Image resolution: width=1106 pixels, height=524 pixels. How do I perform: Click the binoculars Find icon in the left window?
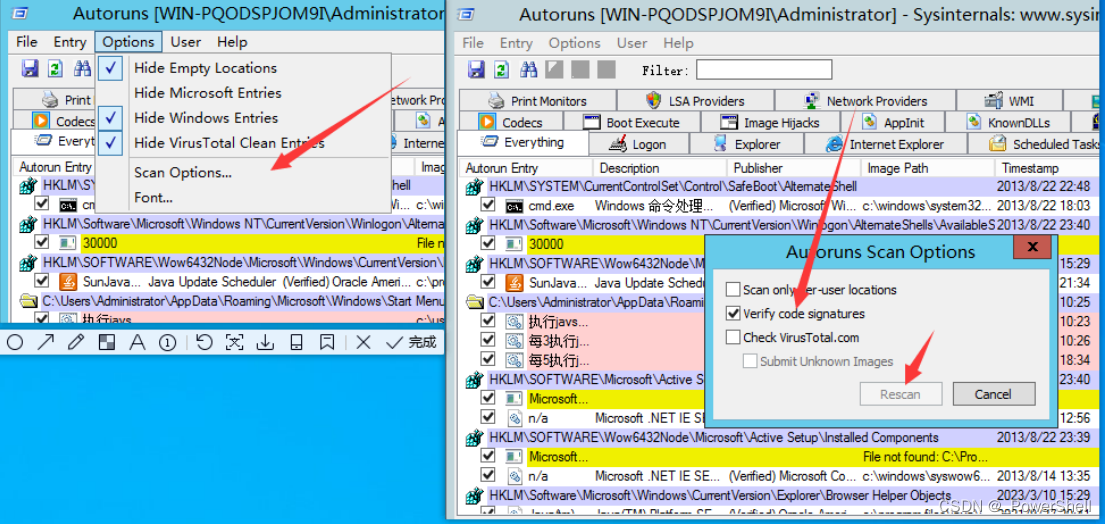click(x=83, y=68)
